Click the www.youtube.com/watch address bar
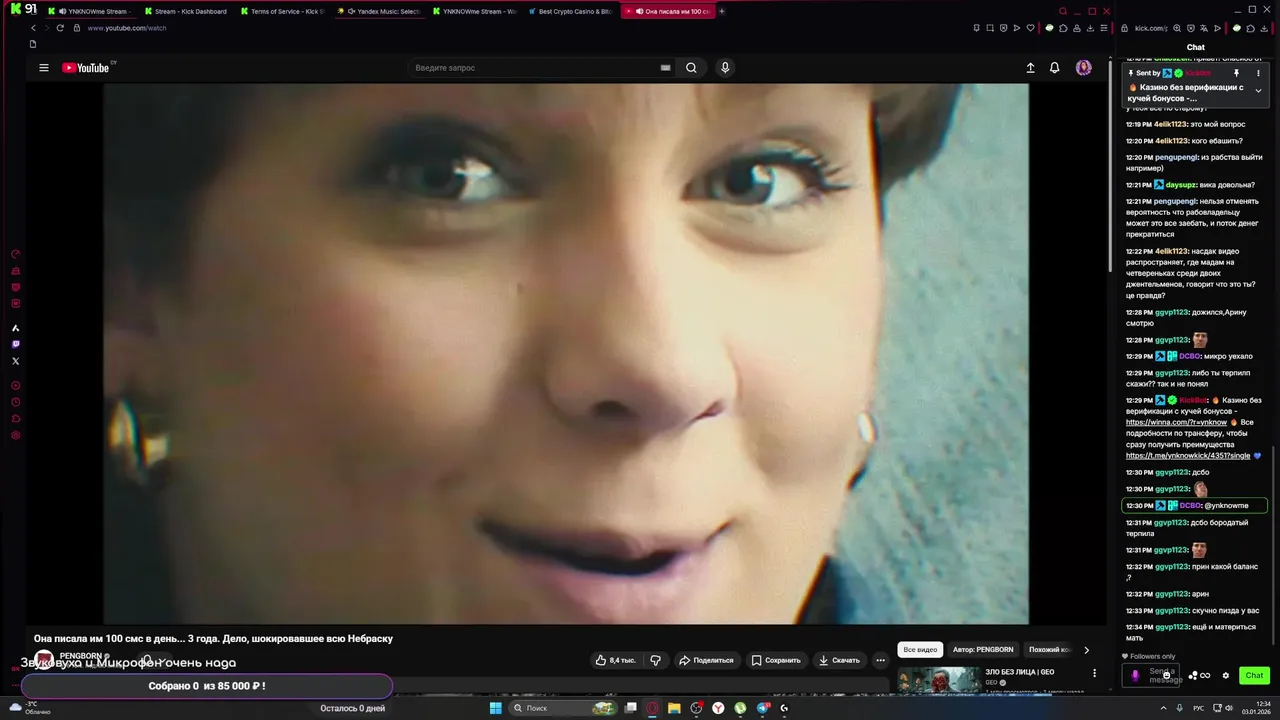 (127, 28)
